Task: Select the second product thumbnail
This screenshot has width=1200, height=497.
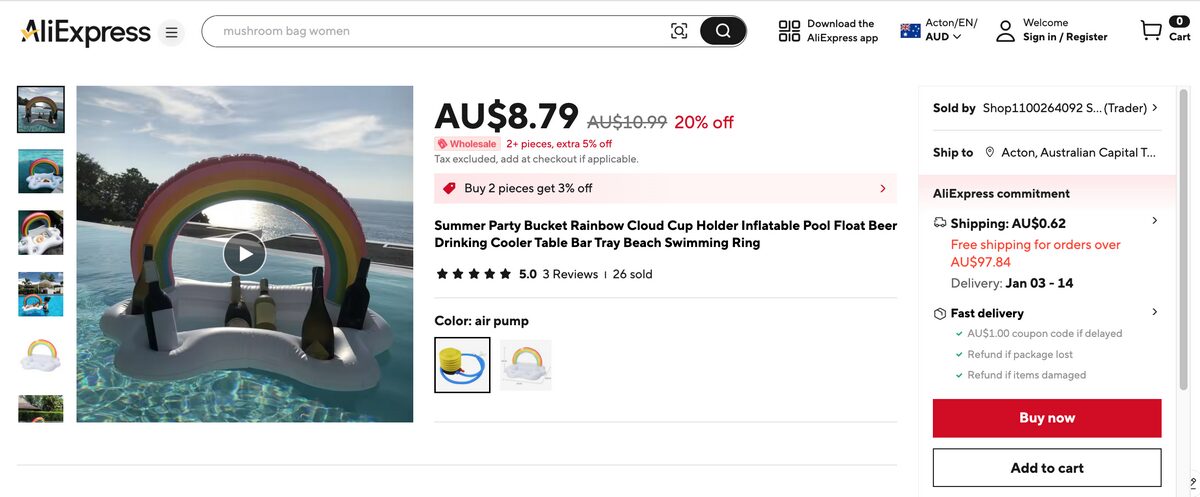Action: 41,171
